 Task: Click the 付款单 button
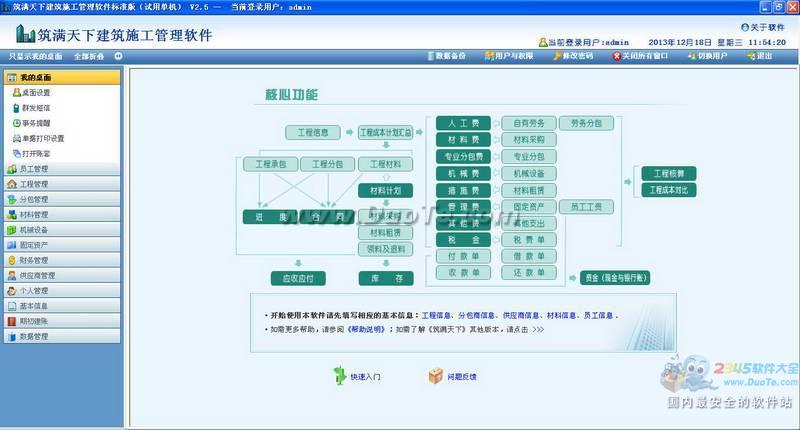[463, 256]
